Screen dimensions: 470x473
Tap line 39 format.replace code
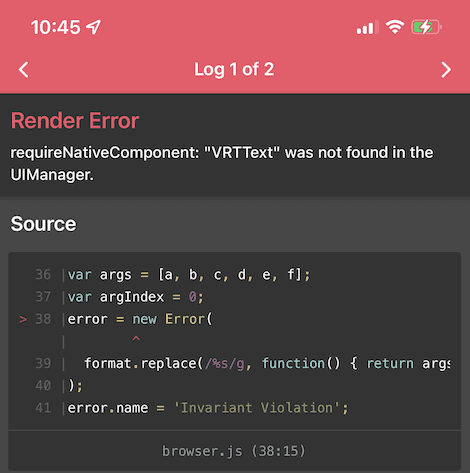point(267,363)
